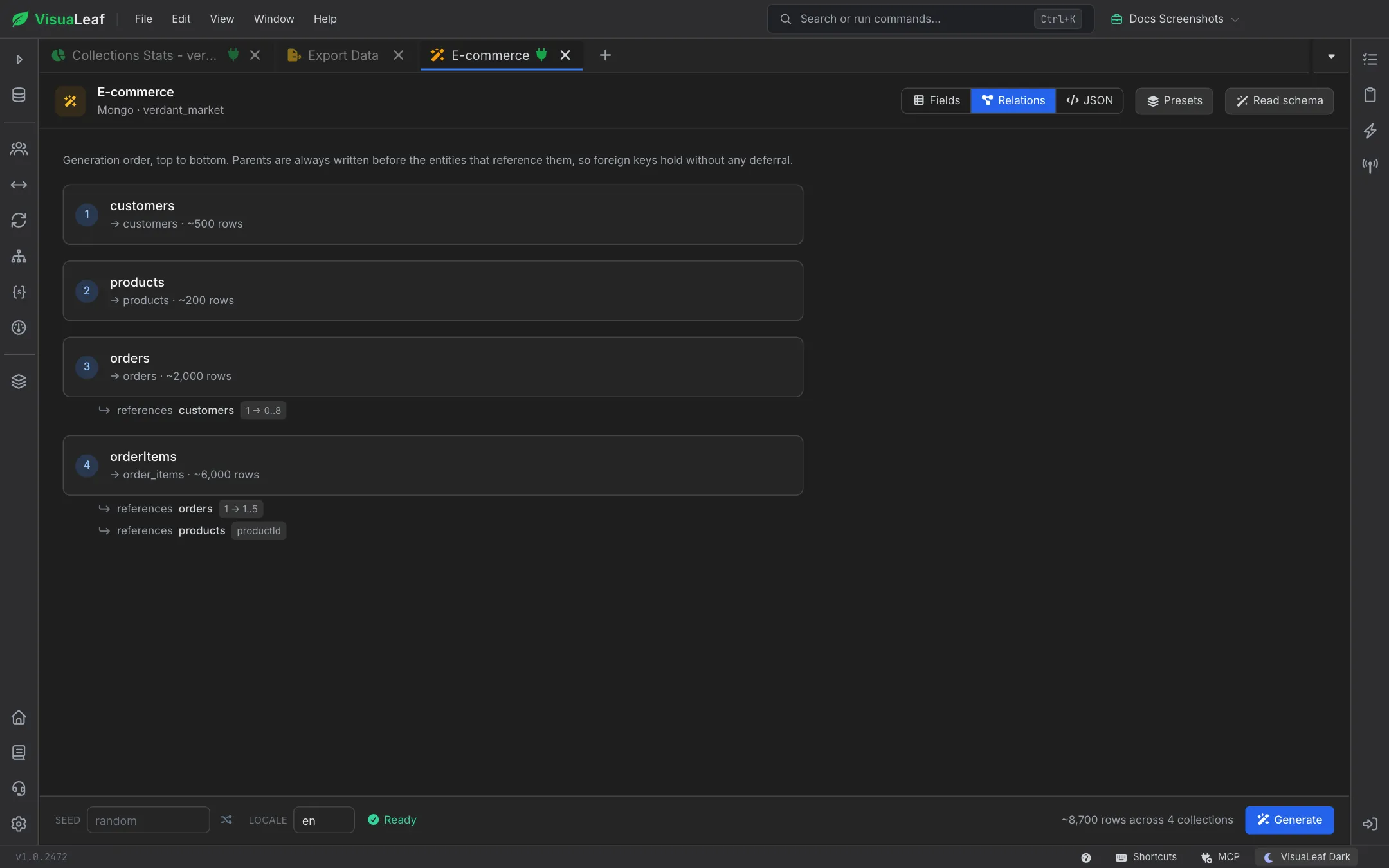Click the lightning bolt icon in right panel
Image resolution: width=1389 pixels, height=868 pixels.
[x=1370, y=131]
